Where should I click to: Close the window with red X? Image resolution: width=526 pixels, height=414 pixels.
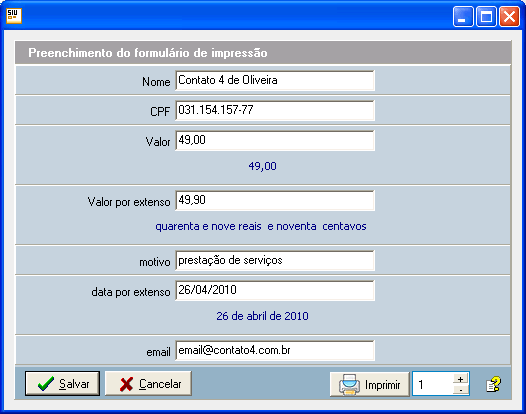tap(509, 16)
